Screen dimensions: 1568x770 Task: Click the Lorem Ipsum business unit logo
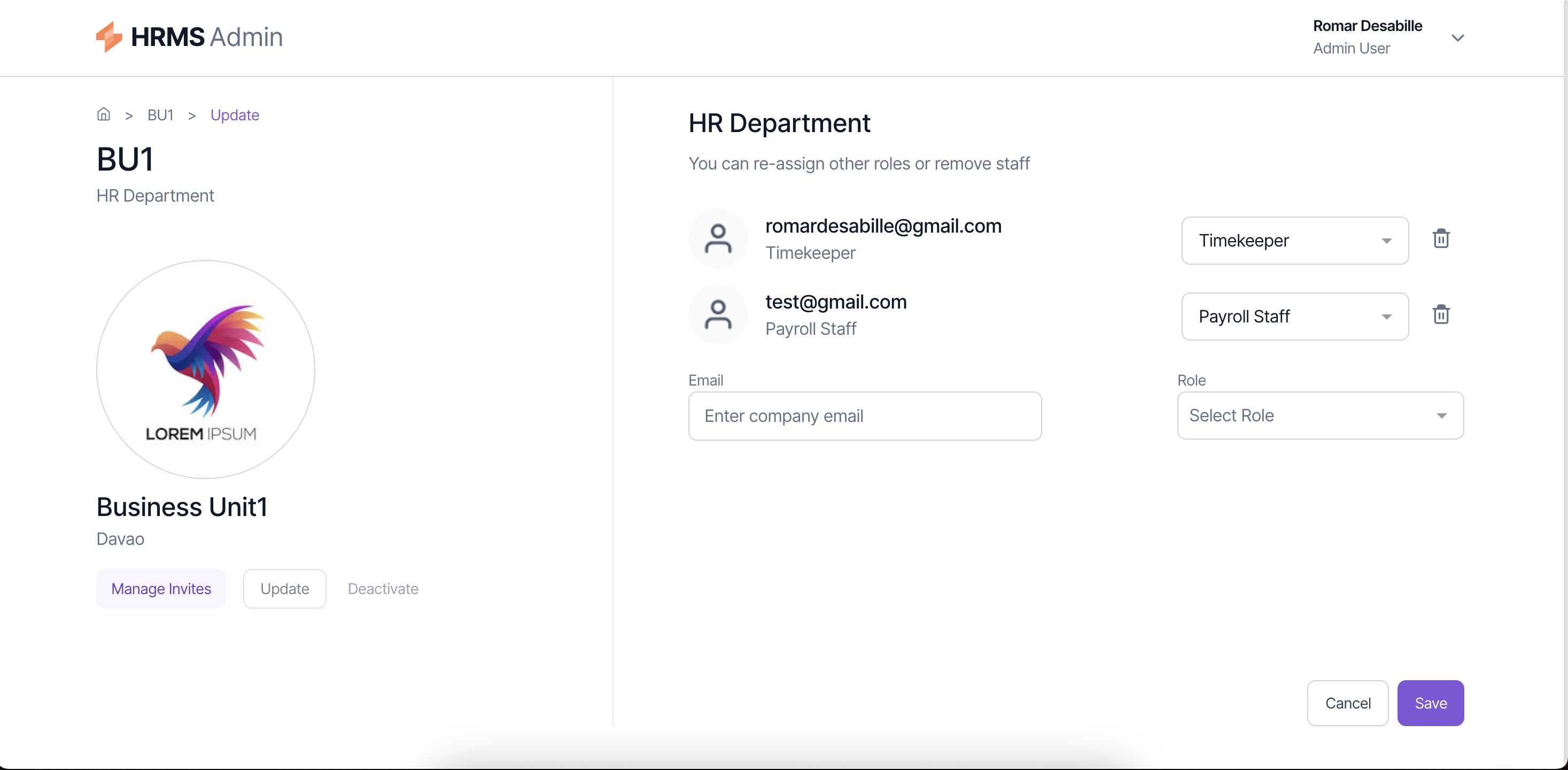206,370
